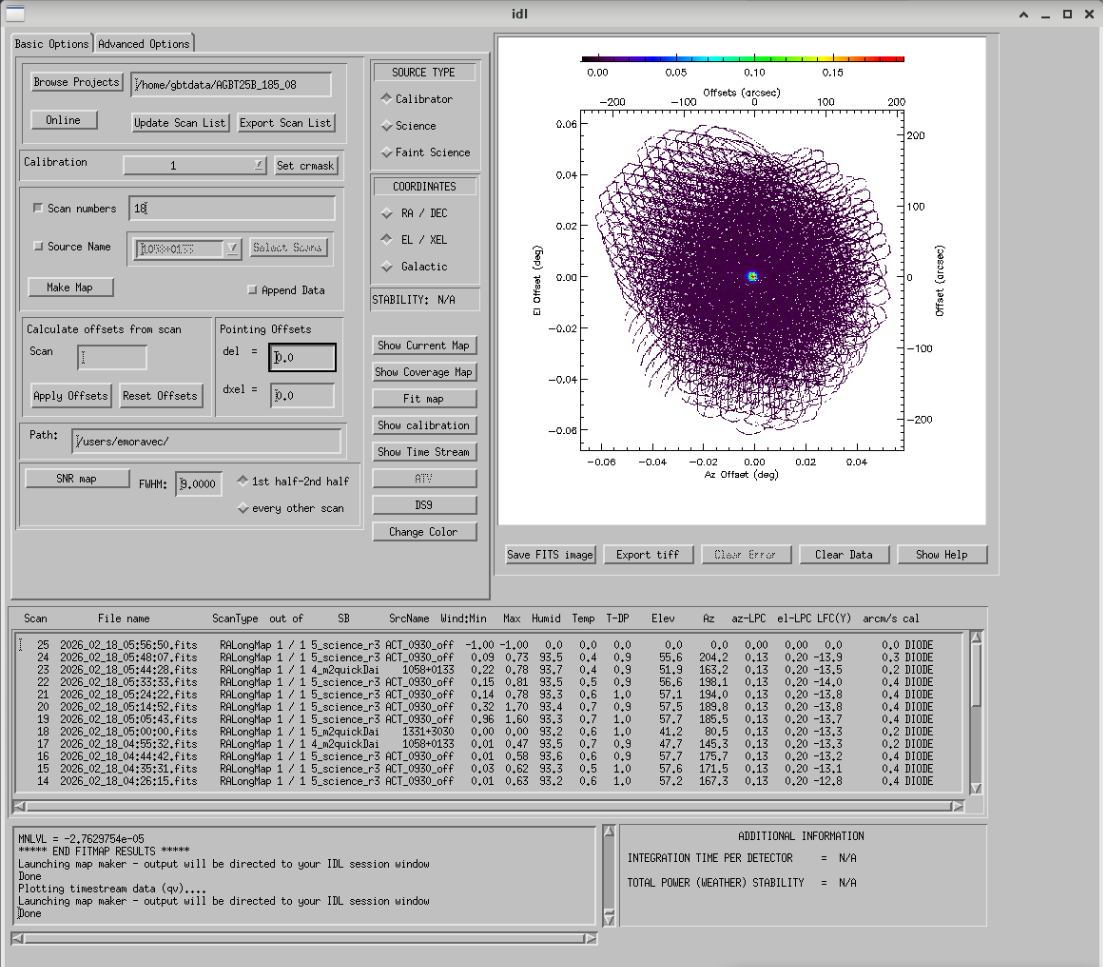Choose EL / XEL coordinates
The height and width of the screenshot is (967, 1103).
point(386,239)
